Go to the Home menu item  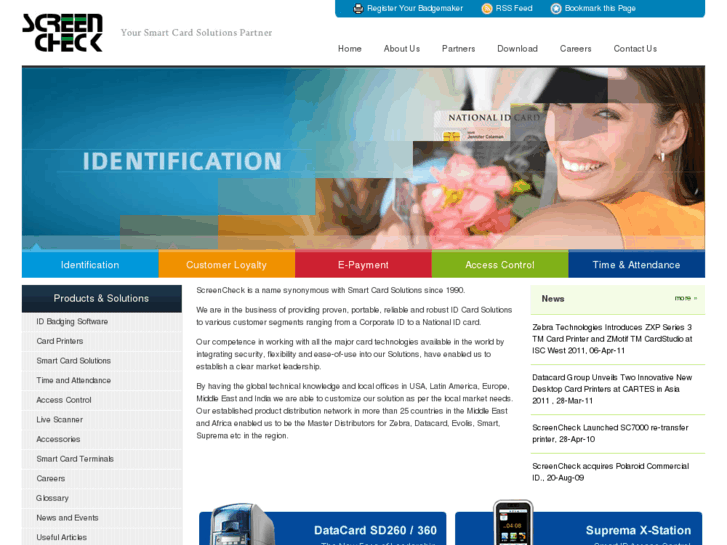(x=350, y=49)
